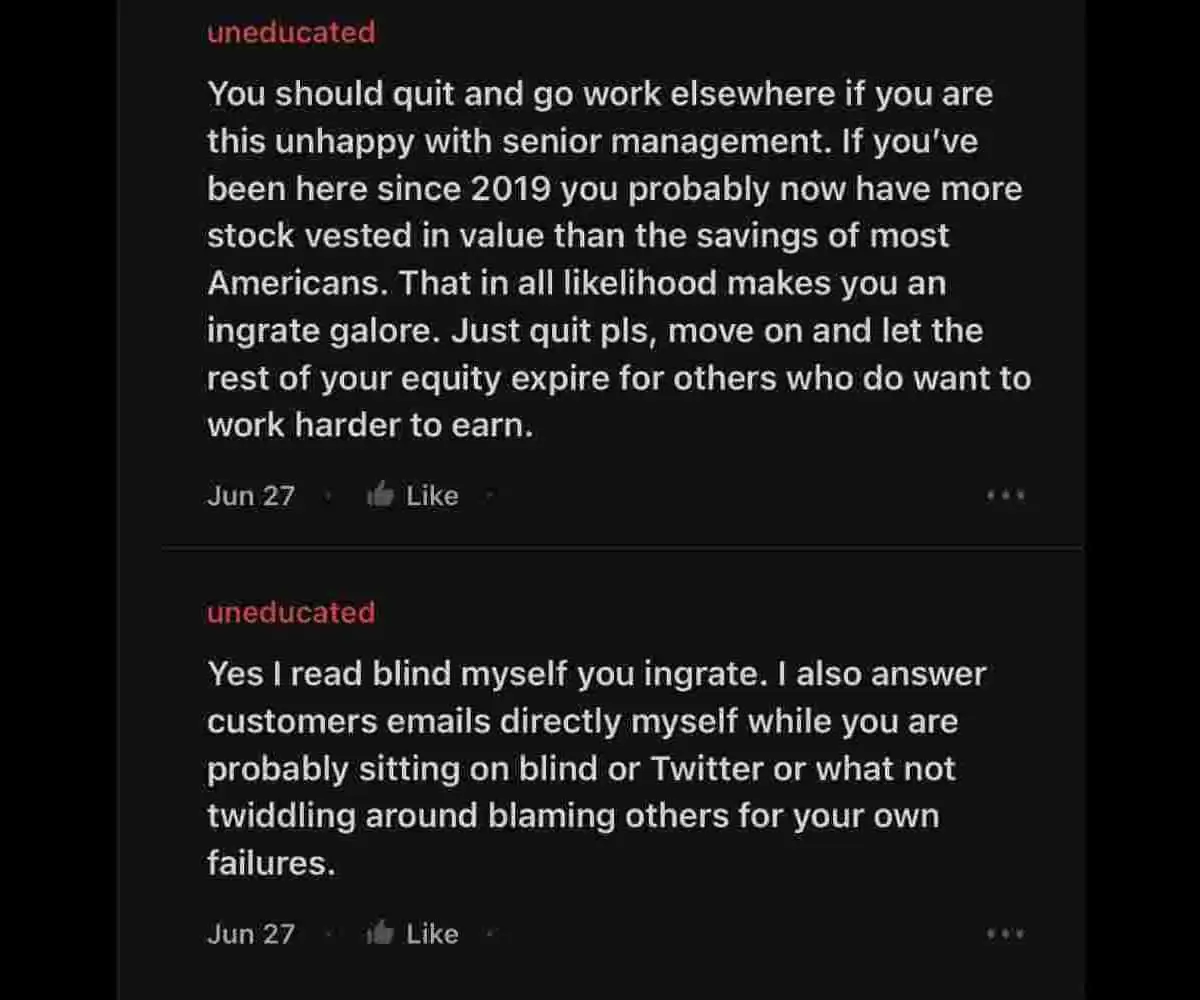
Task: Click thumbs-up icon on the top comment
Action: tap(380, 495)
